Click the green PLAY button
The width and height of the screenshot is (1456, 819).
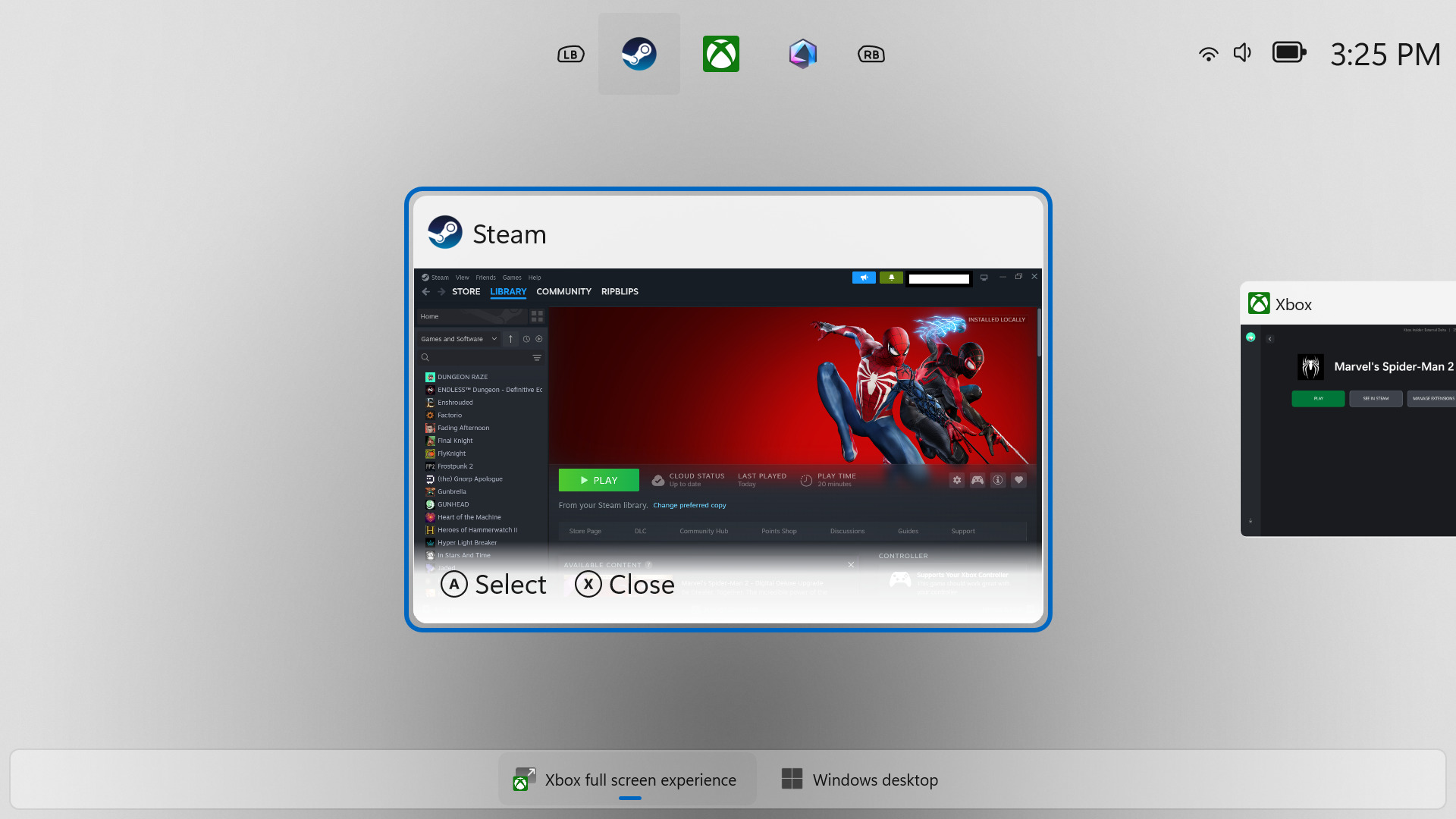click(598, 480)
